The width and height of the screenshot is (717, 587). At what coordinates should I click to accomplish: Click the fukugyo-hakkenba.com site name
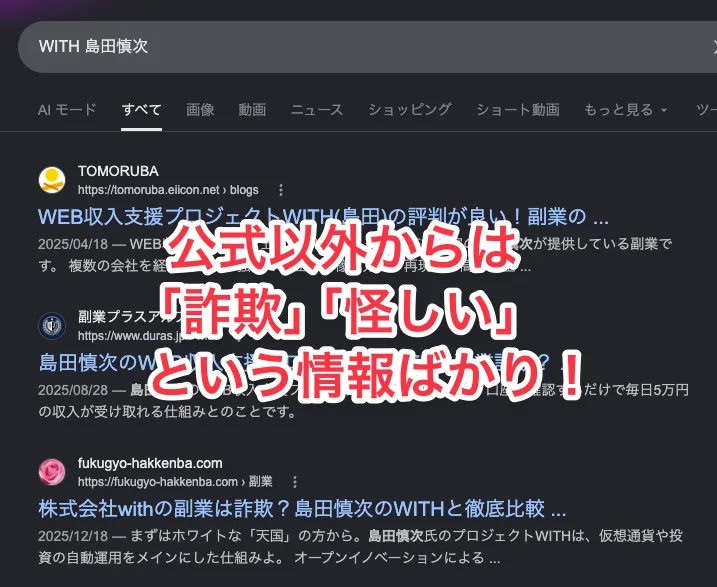click(x=150, y=463)
